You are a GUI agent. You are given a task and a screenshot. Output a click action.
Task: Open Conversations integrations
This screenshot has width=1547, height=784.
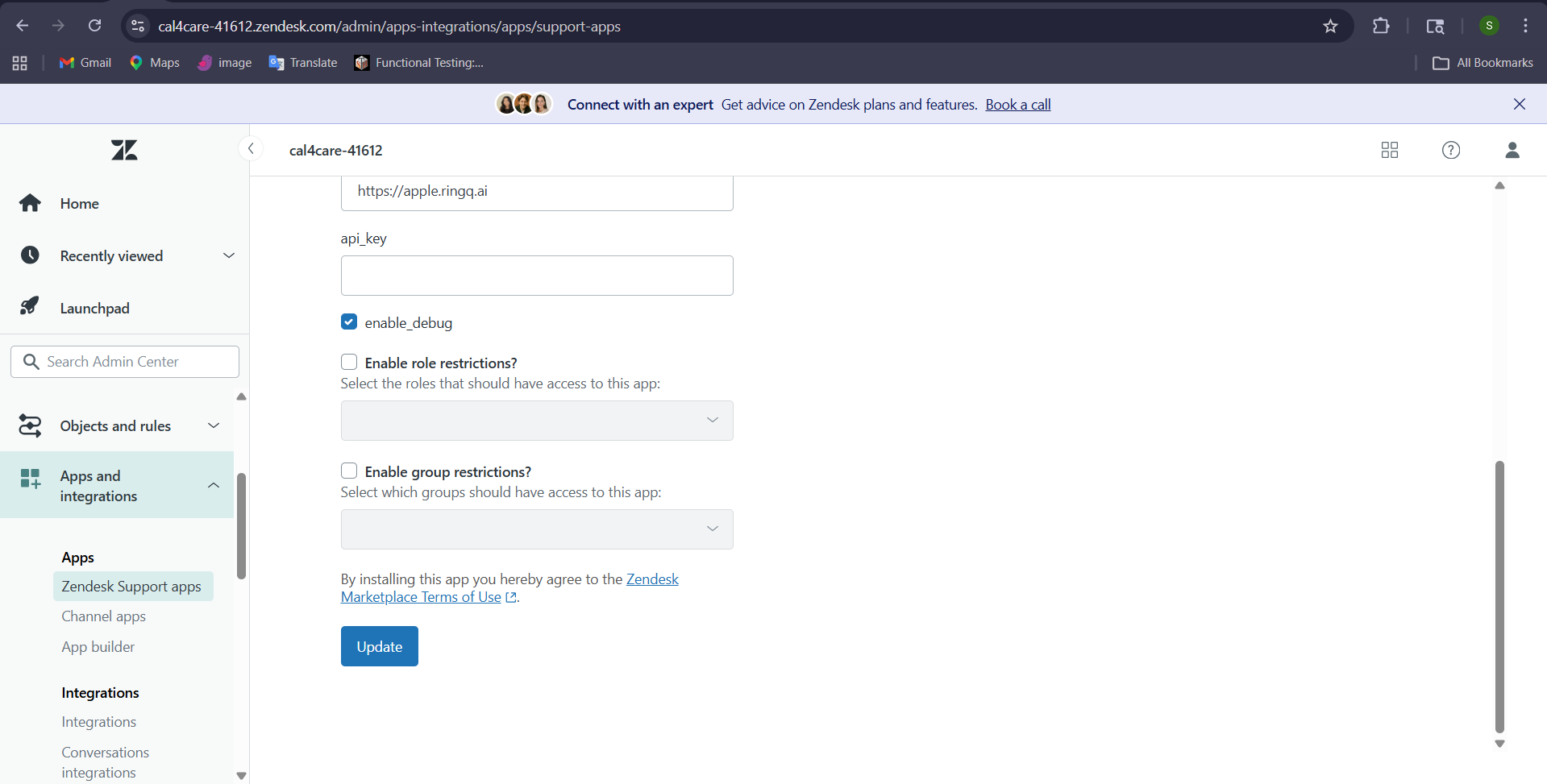pyautogui.click(x=106, y=762)
